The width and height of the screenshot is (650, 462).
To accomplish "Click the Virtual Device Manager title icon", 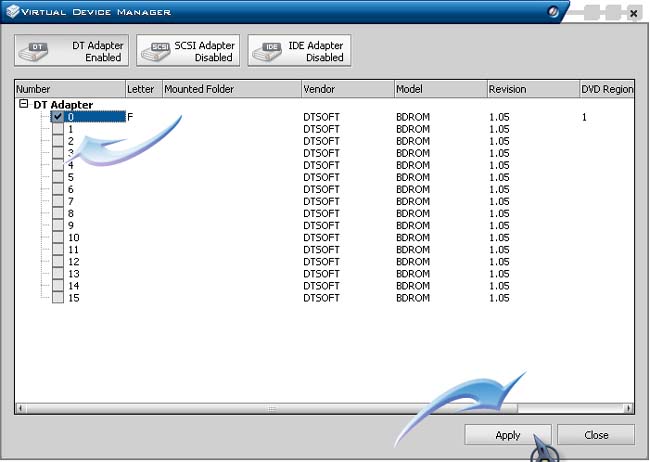I will click(12, 11).
